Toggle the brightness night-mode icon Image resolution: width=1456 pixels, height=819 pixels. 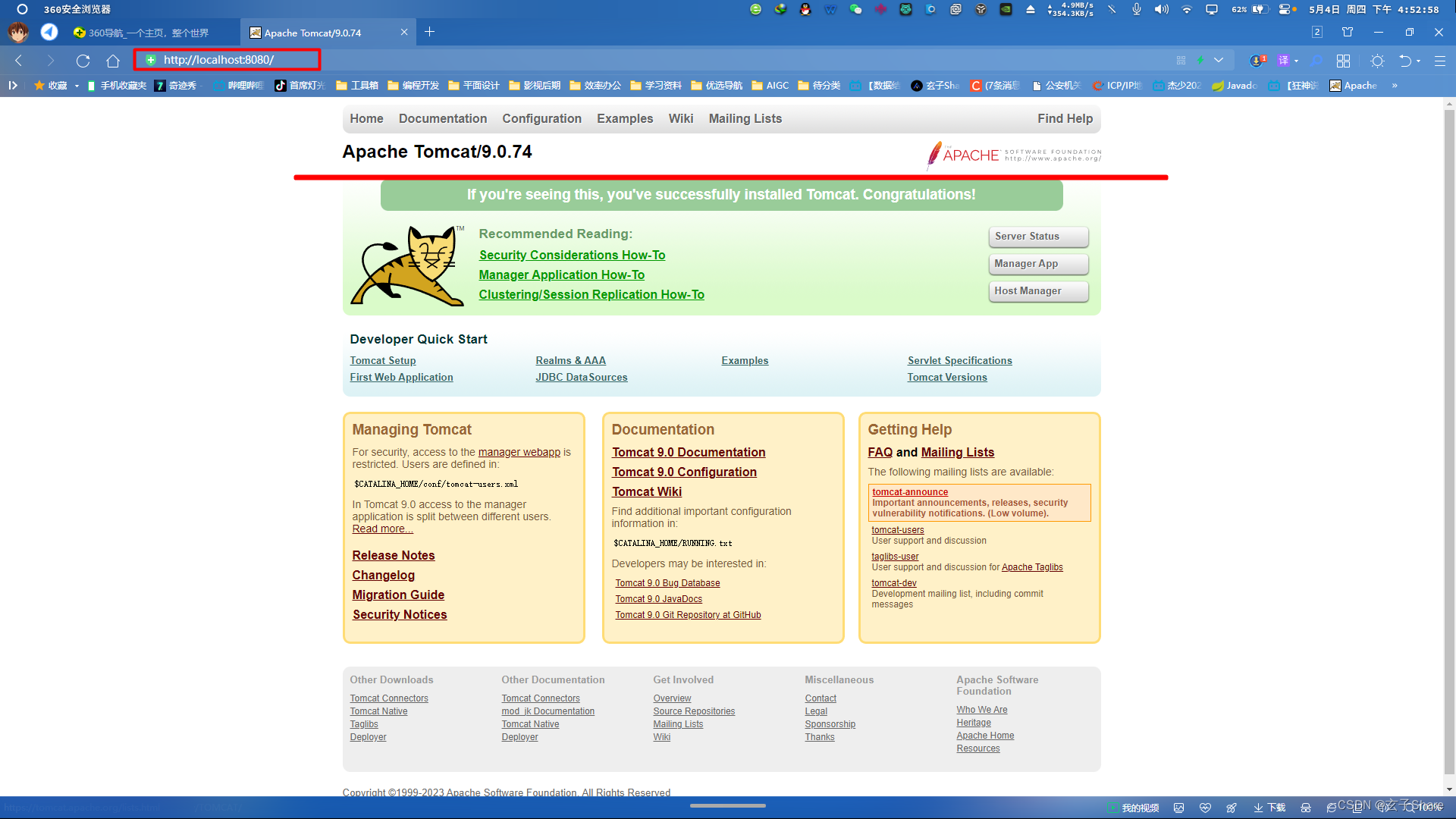(1378, 61)
